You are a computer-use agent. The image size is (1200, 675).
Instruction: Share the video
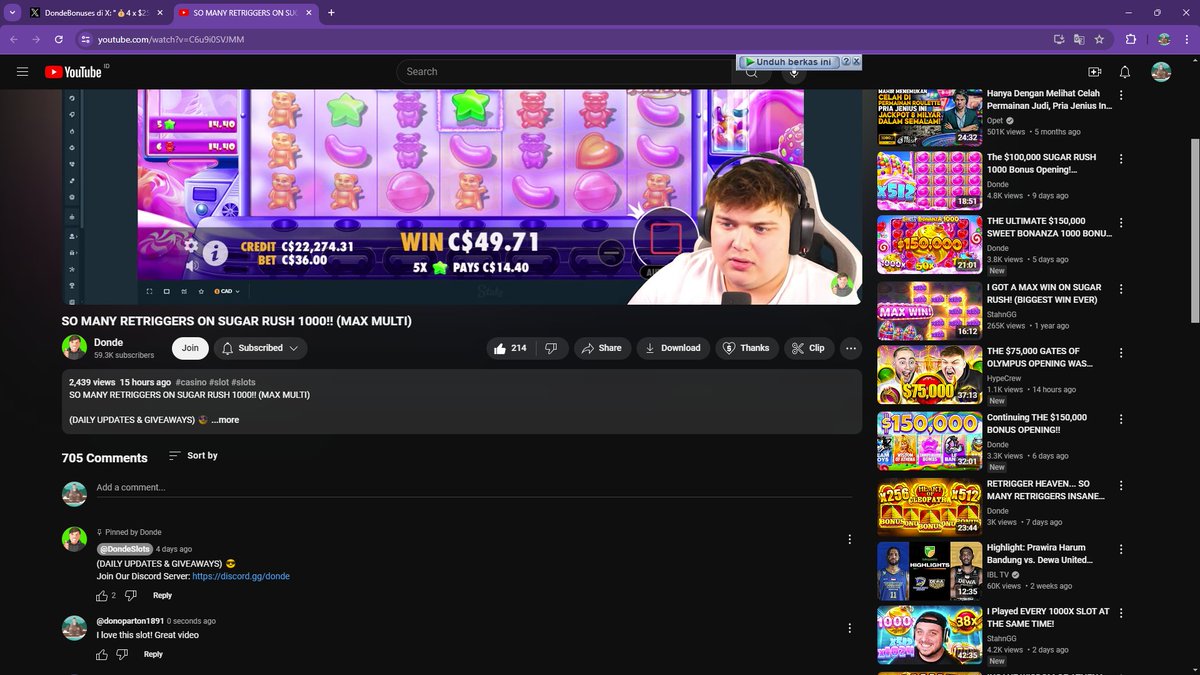pos(601,348)
